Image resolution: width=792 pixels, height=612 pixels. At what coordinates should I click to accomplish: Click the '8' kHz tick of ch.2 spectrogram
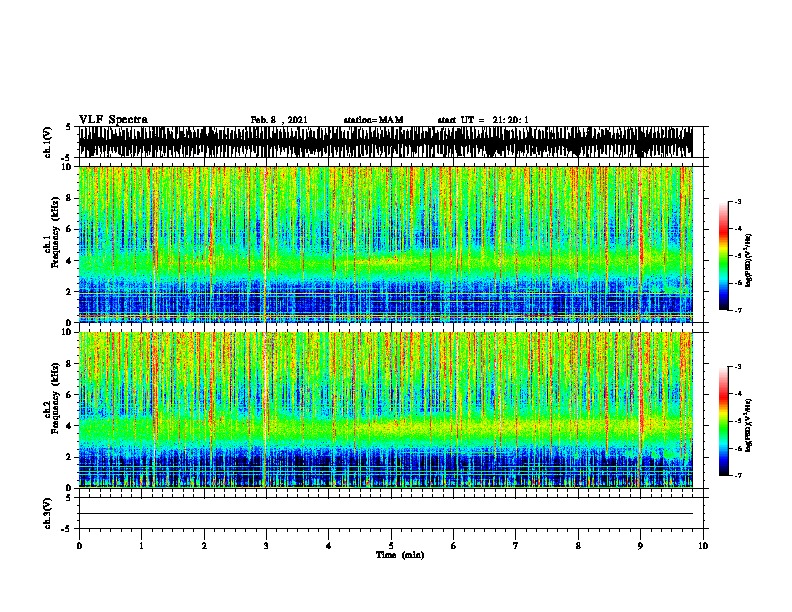tap(70, 364)
